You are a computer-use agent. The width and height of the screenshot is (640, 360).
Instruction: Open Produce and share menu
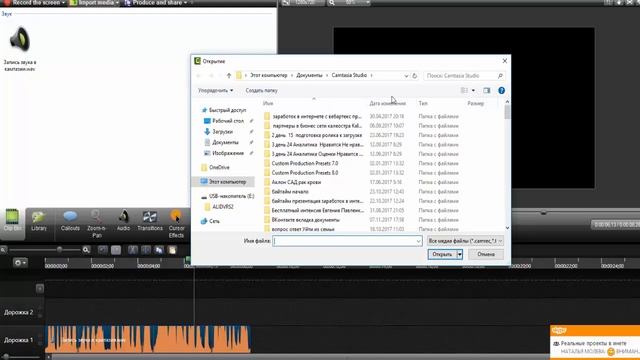[x=156, y=3]
